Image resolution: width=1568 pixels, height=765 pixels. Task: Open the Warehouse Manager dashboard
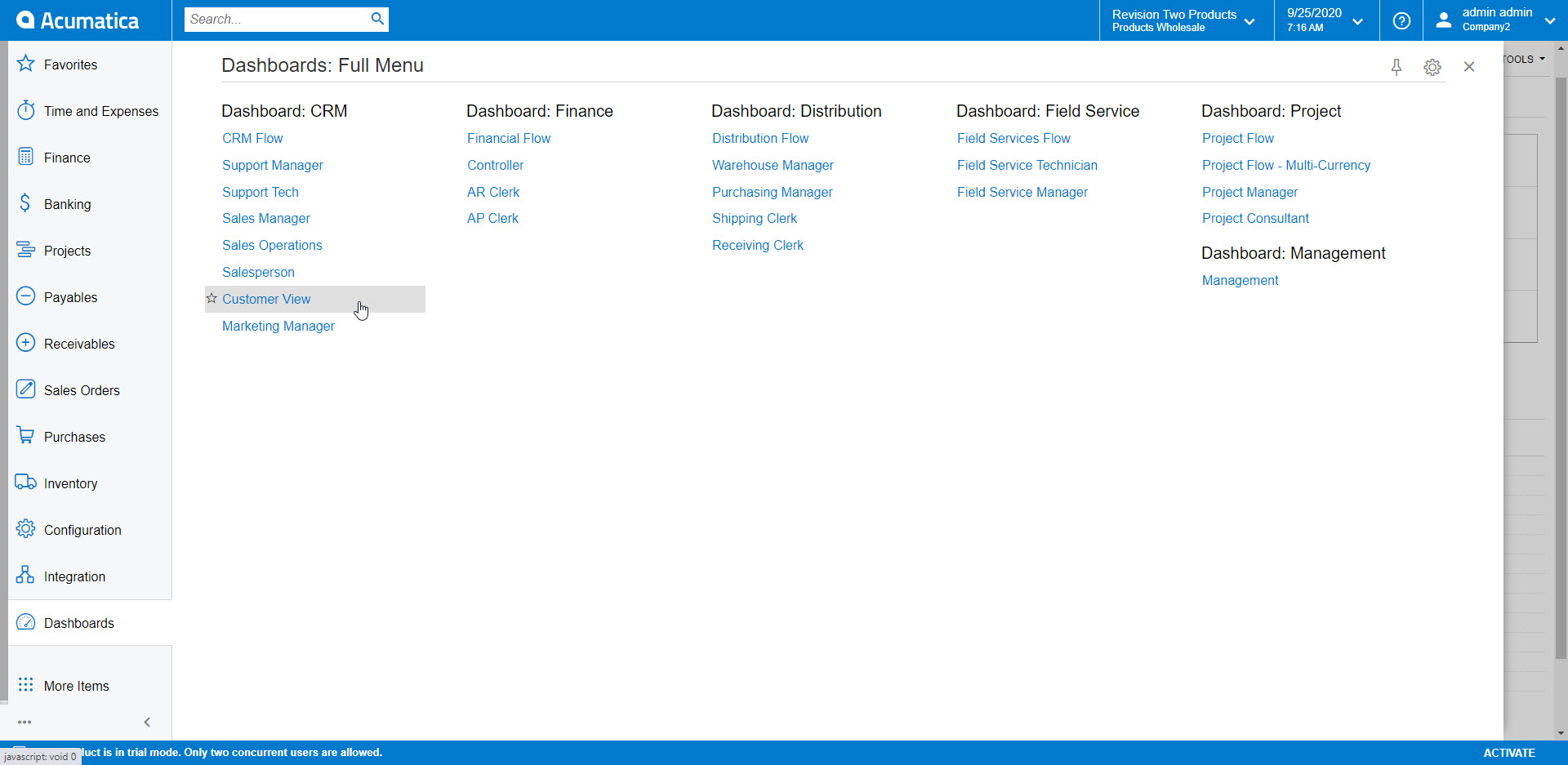[773, 165]
